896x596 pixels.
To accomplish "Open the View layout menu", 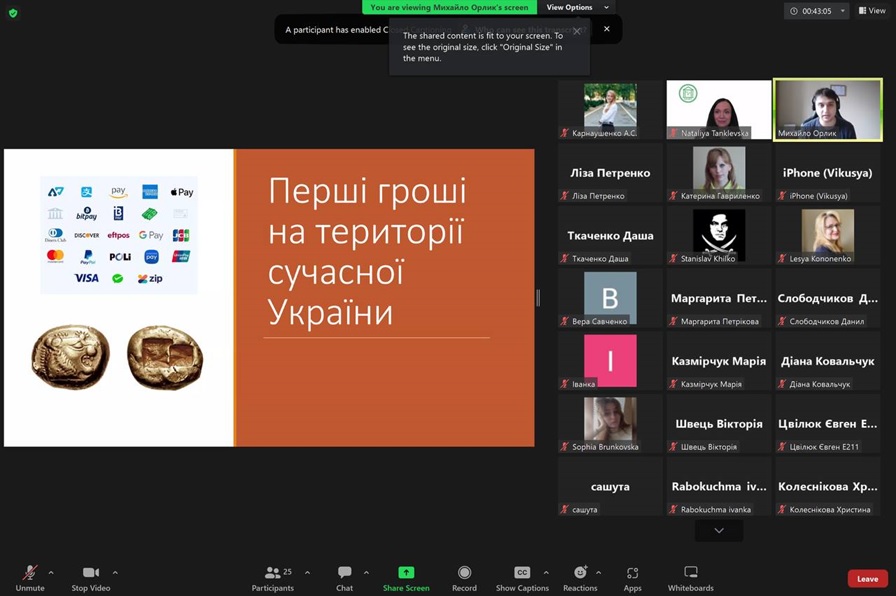I will [x=872, y=11].
